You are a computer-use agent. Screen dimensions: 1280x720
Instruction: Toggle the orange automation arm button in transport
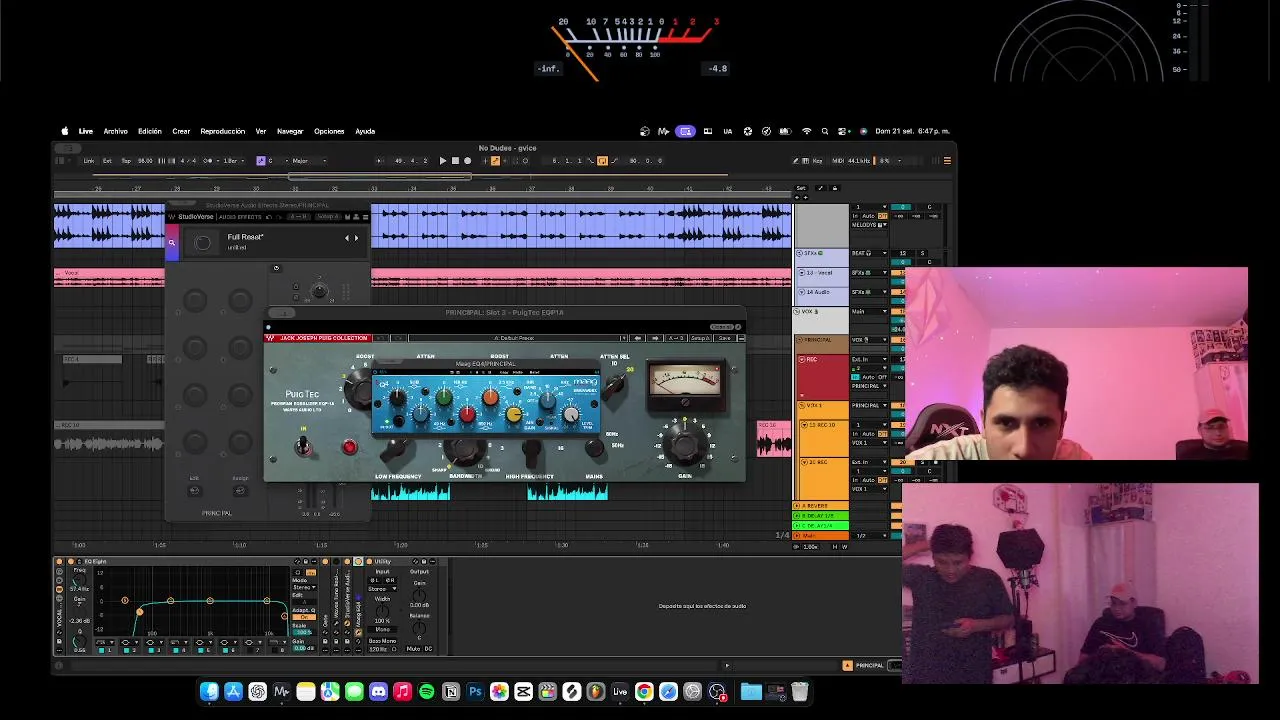tap(495, 160)
